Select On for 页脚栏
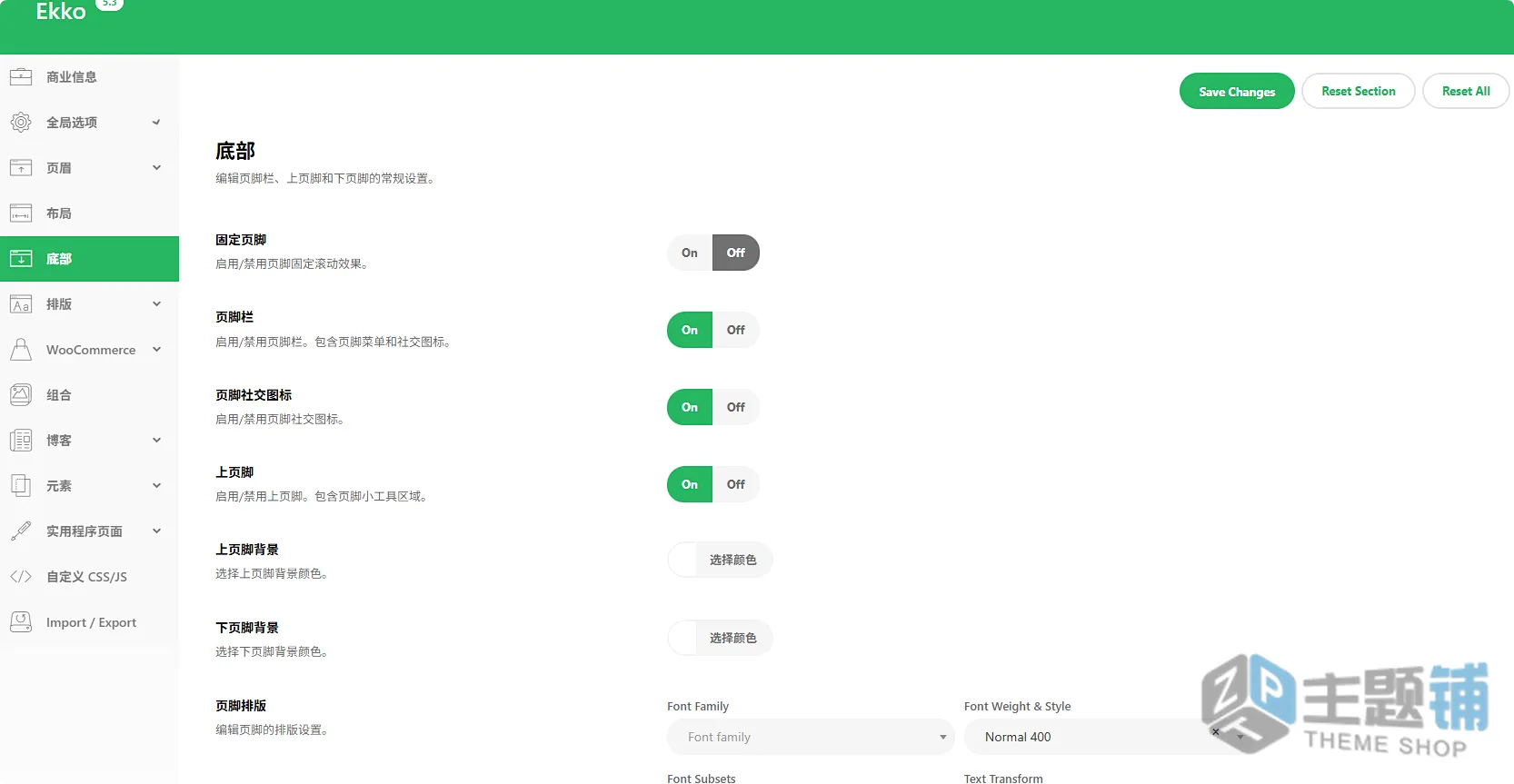Viewport: 1514px width, 784px height. (690, 330)
